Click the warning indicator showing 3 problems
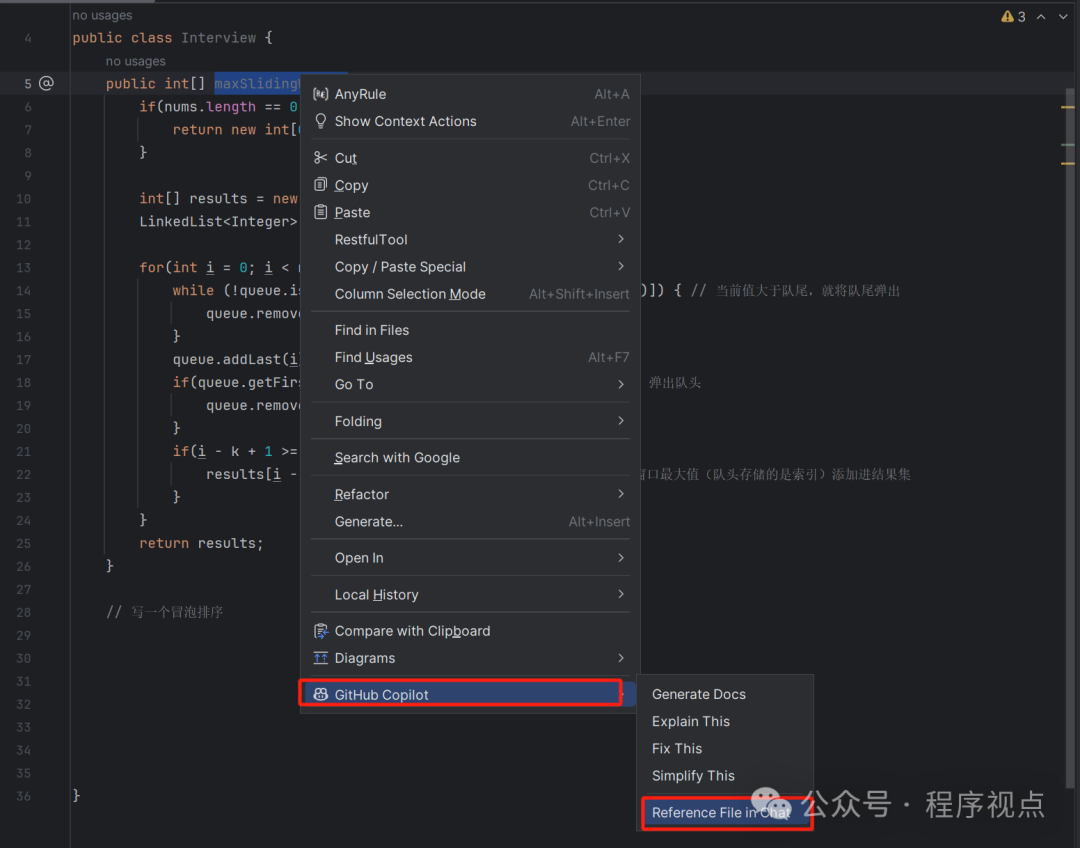Image resolution: width=1080 pixels, height=848 pixels. click(1013, 17)
